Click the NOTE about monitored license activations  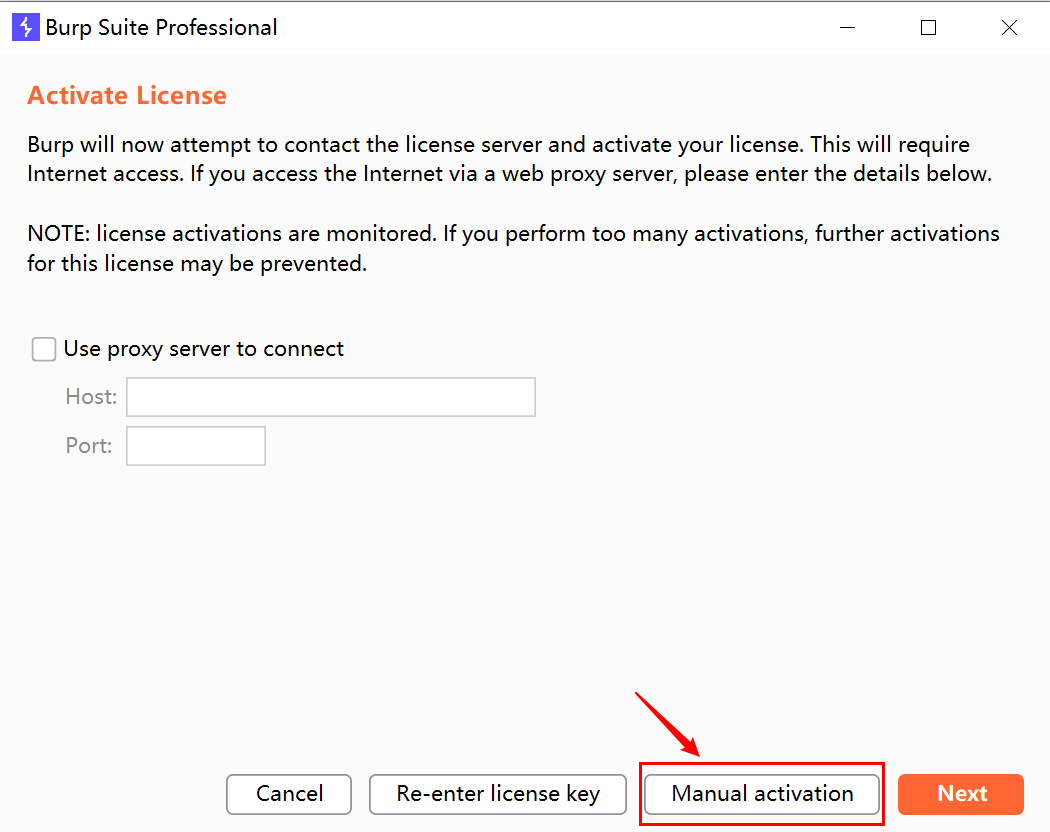(513, 249)
